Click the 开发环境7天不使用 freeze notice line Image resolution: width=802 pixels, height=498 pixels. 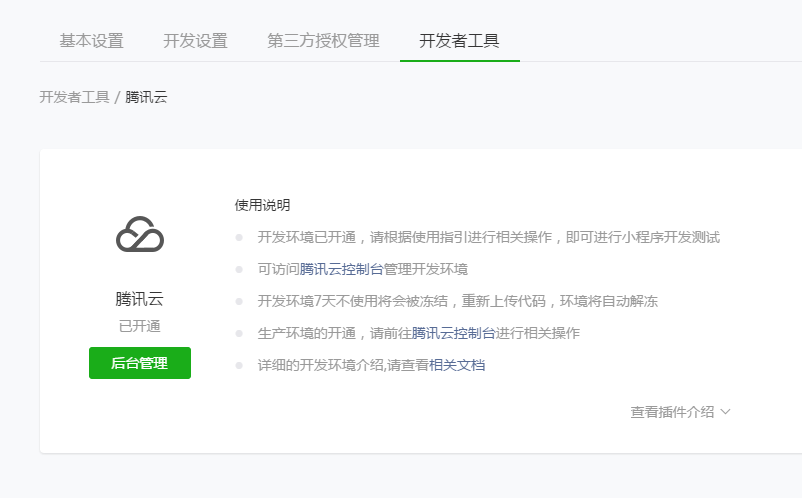click(457, 301)
